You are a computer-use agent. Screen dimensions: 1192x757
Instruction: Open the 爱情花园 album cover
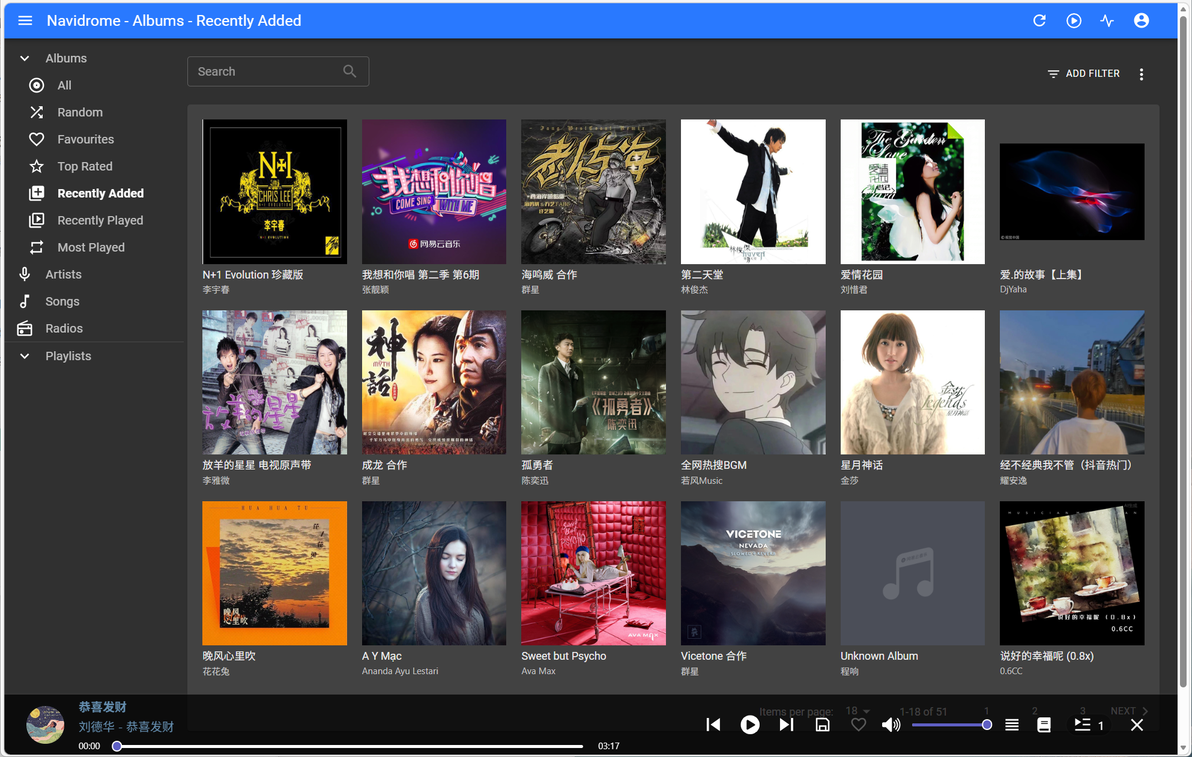pos(912,192)
